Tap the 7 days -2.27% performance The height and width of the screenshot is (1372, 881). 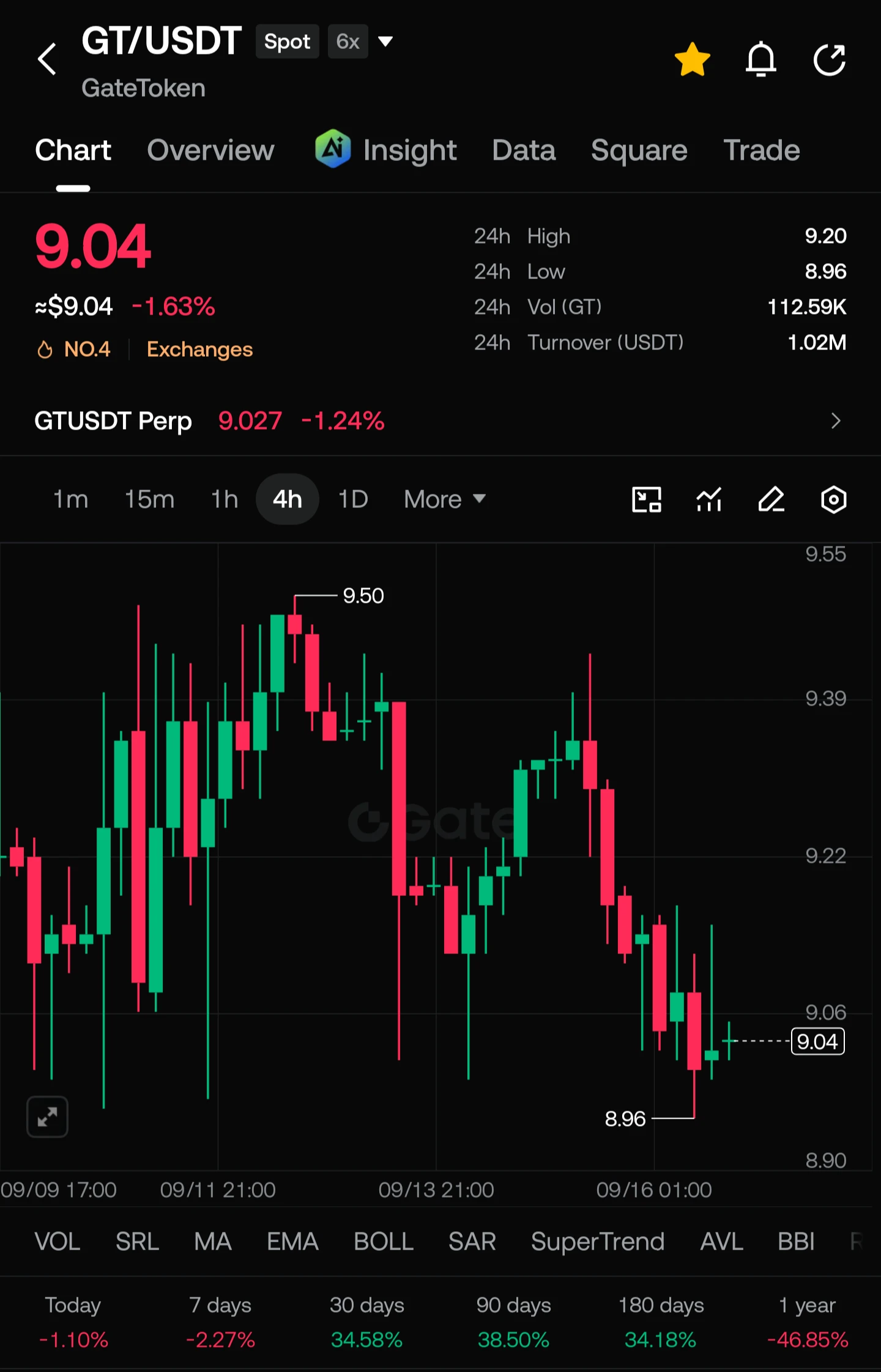(x=220, y=1322)
